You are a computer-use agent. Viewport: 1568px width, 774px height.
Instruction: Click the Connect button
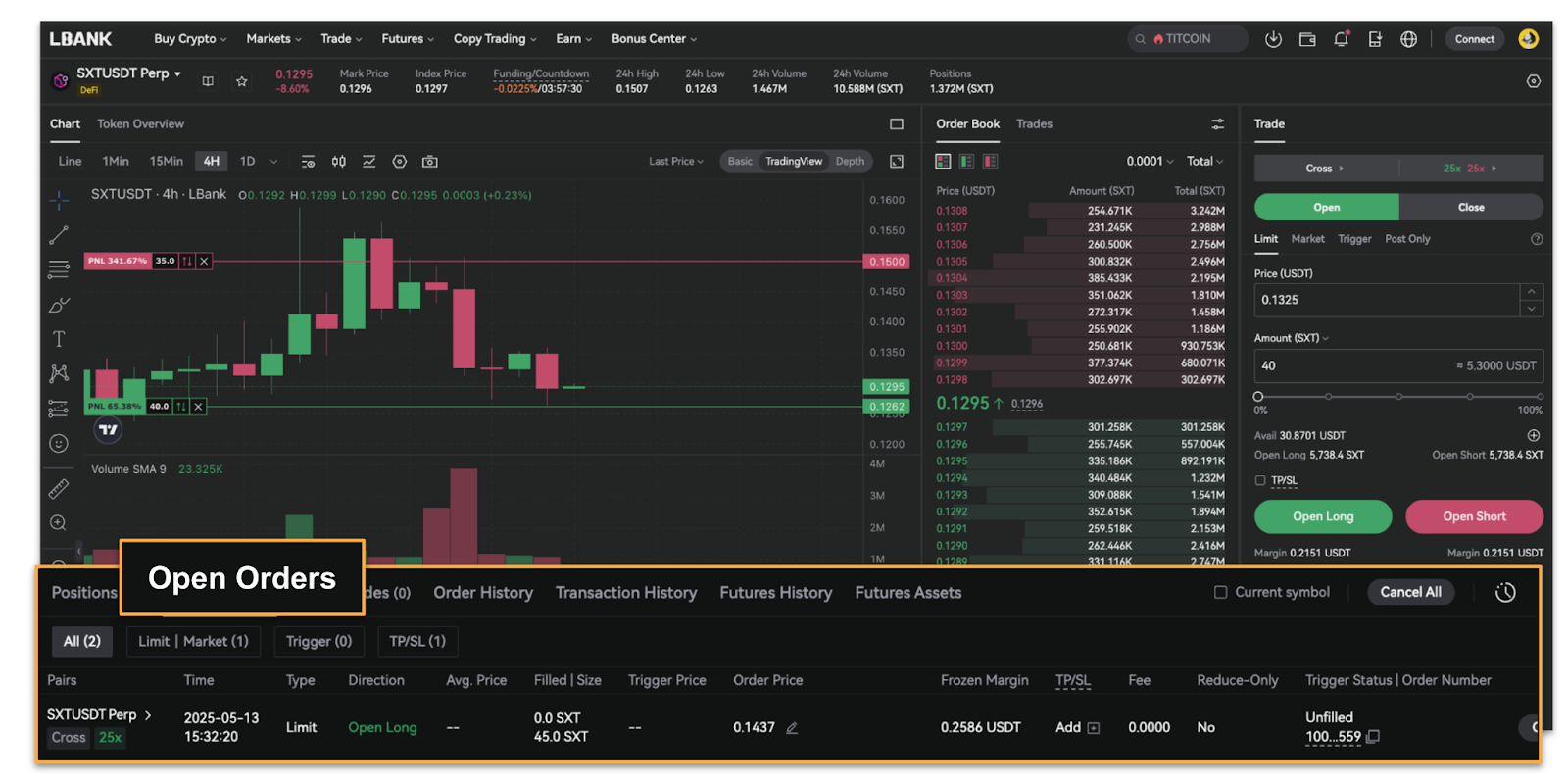pos(1474,39)
